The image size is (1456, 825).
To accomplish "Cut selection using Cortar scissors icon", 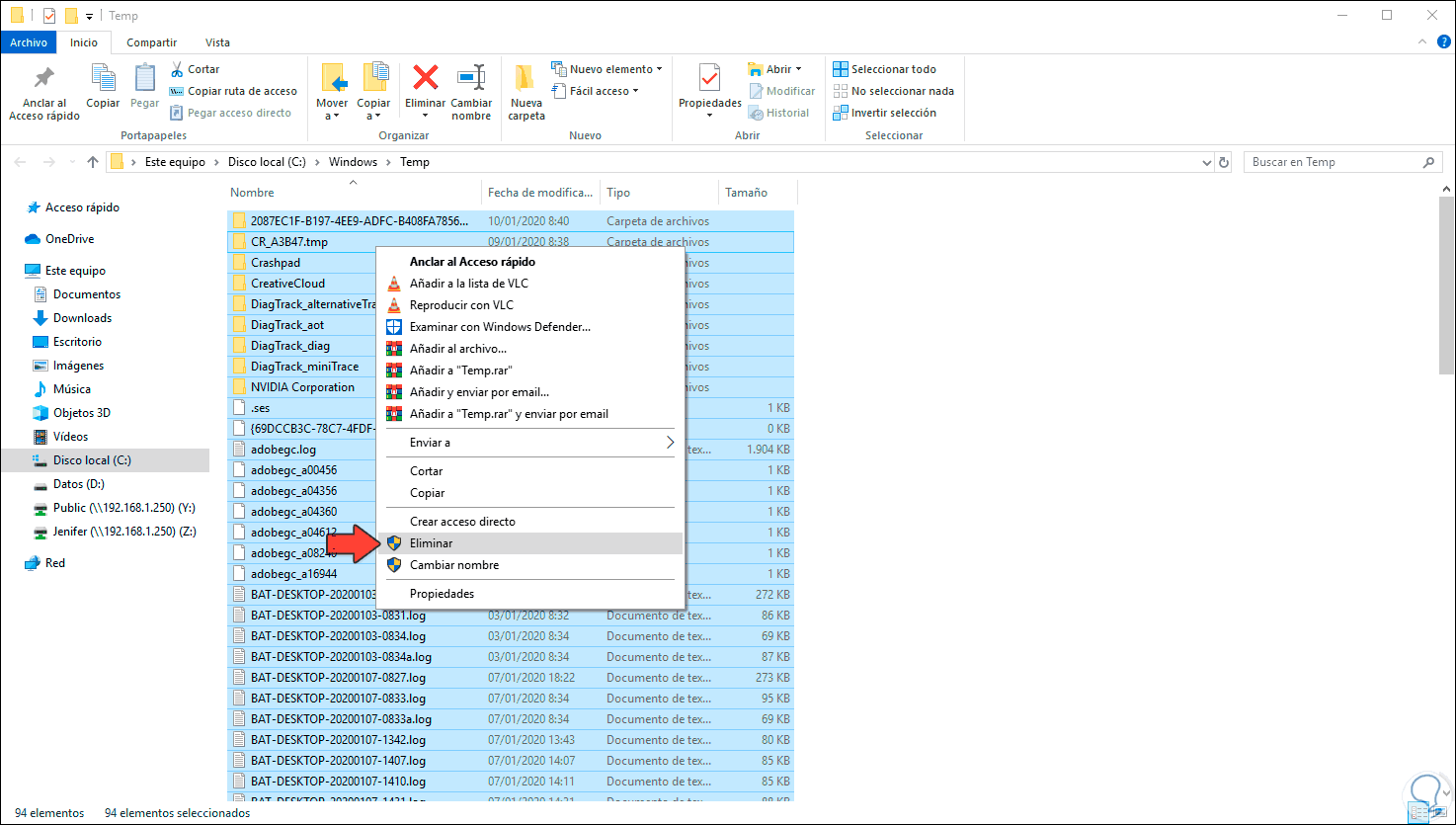I will pos(177,69).
